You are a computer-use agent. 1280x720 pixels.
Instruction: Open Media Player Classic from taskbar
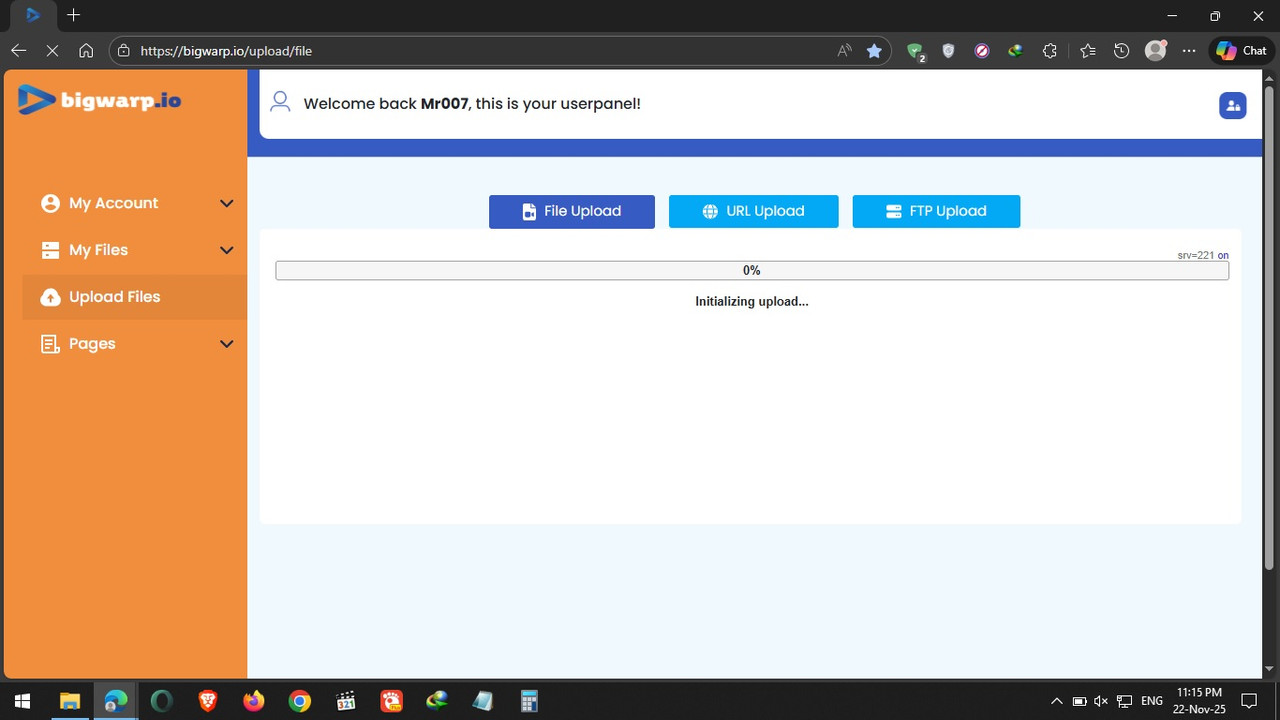346,701
